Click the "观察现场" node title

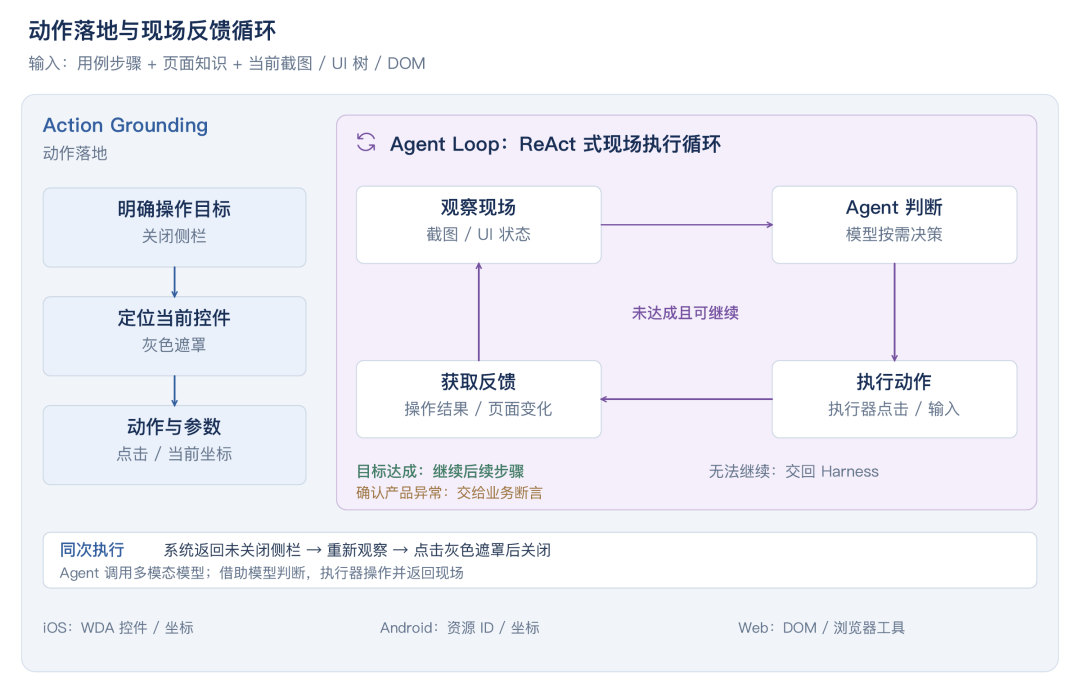tap(478, 207)
